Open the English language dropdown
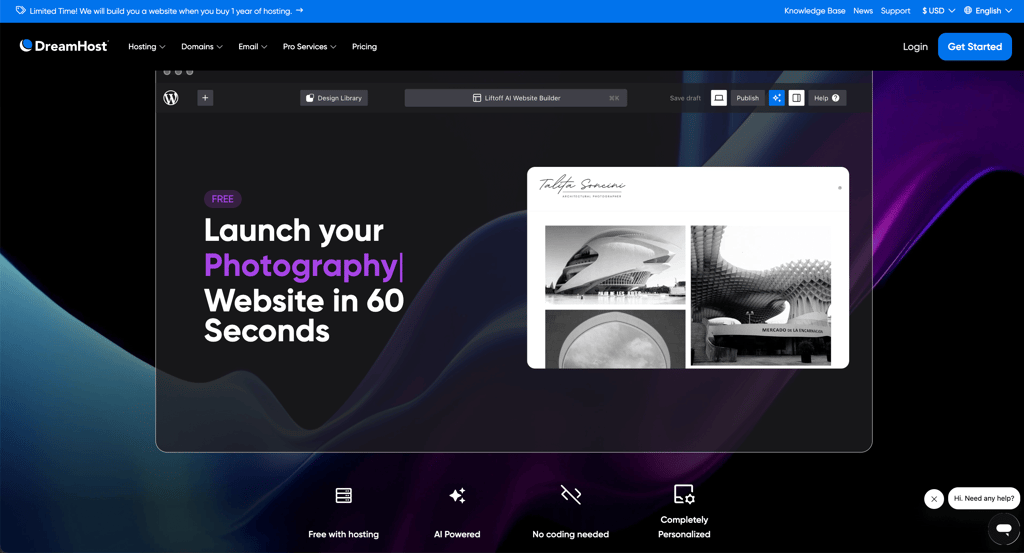 pos(988,10)
